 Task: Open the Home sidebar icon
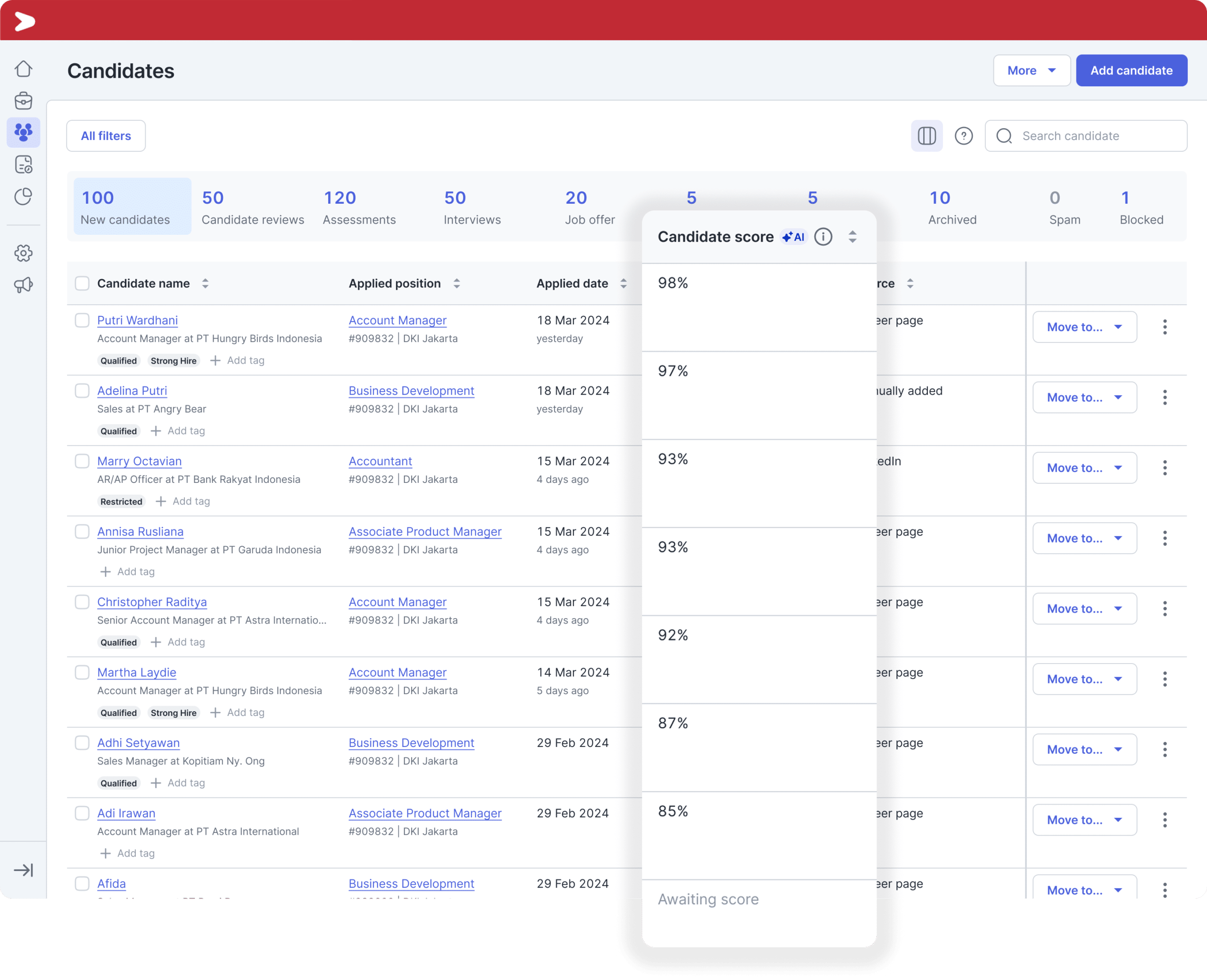(23, 69)
